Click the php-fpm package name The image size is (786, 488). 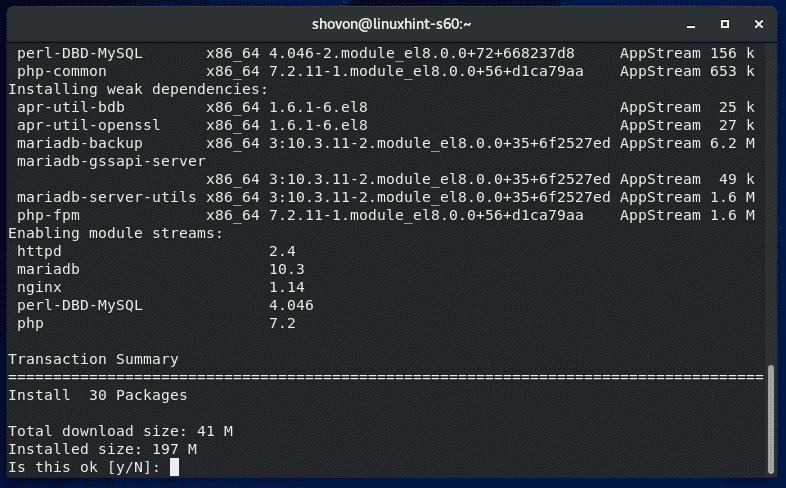tap(46, 215)
